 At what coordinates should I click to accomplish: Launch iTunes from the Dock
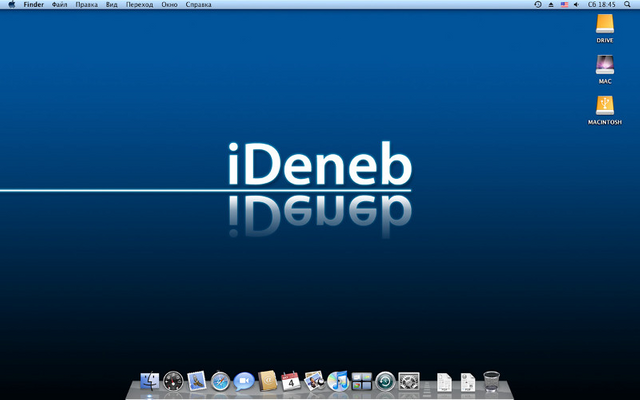coord(338,381)
